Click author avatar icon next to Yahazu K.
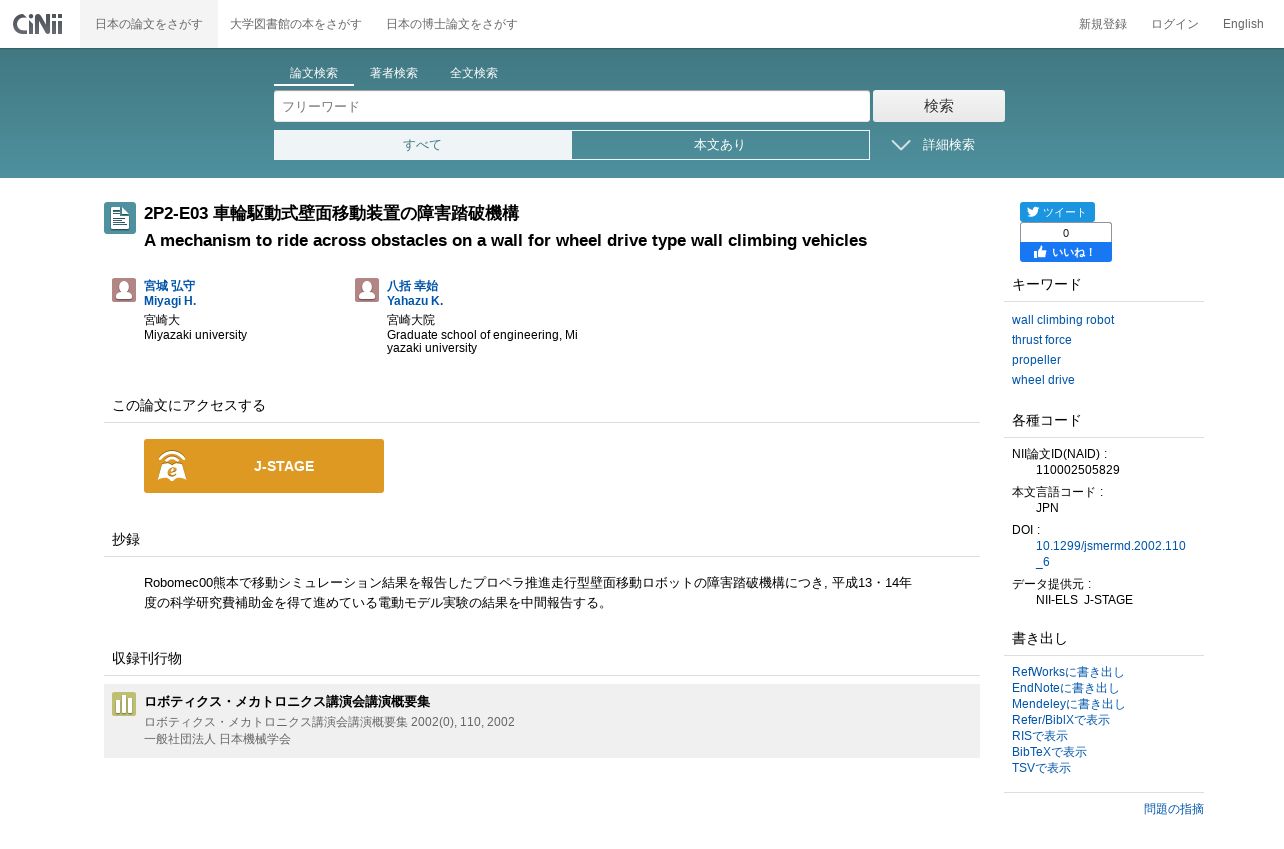 [367, 290]
